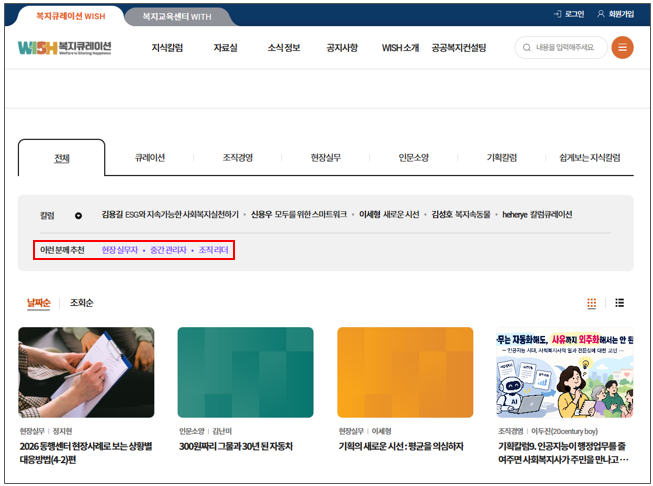Open the clipboard writing photo thumbnail

click(86, 372)
